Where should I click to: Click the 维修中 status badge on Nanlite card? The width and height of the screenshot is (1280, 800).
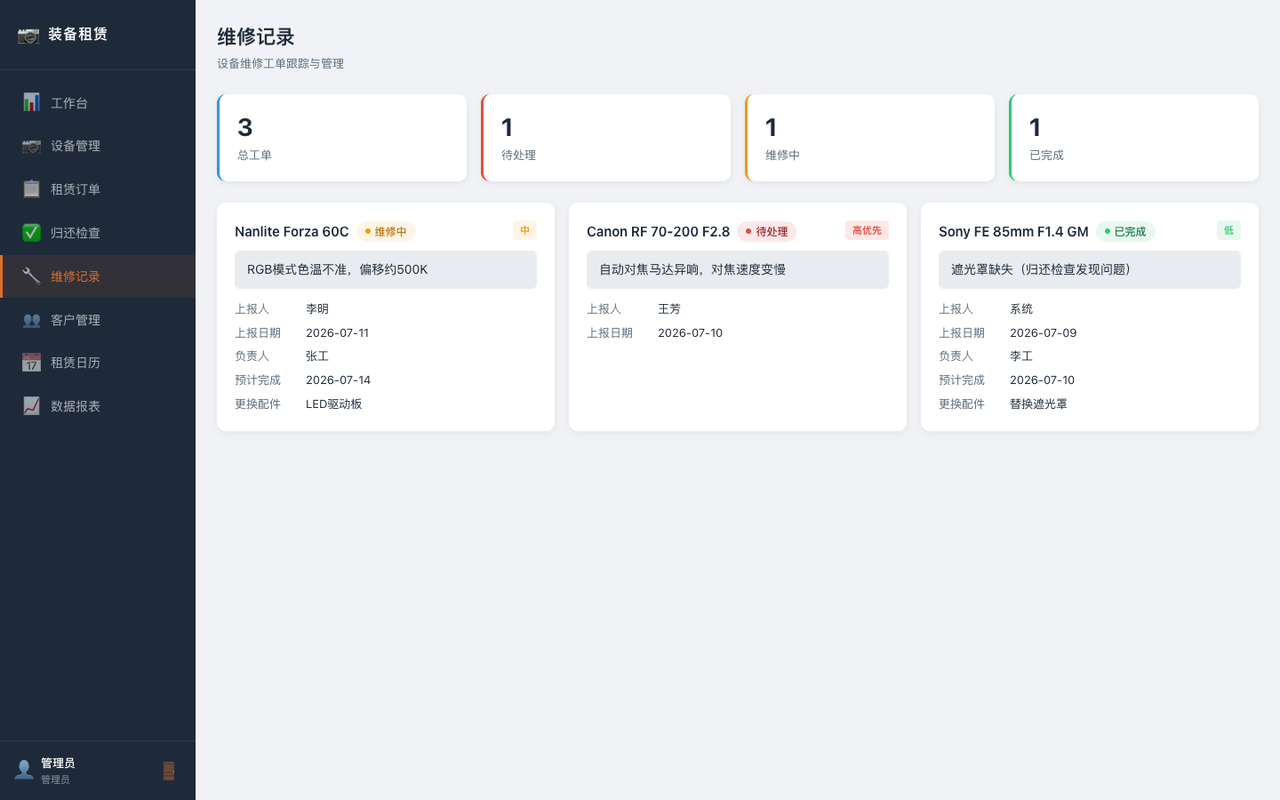pos(386,232)
